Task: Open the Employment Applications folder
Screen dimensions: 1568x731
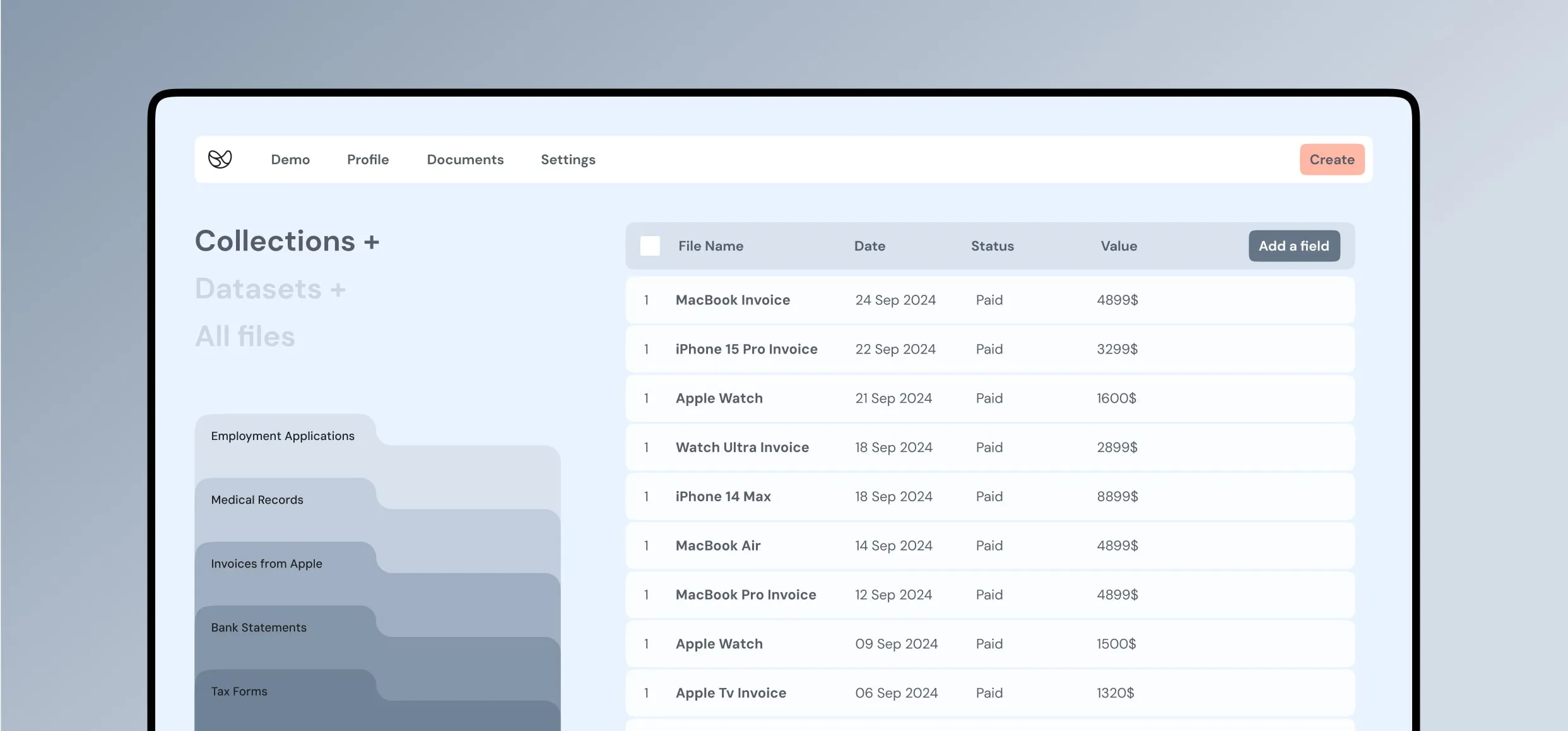Action: (x=283, y=436)
